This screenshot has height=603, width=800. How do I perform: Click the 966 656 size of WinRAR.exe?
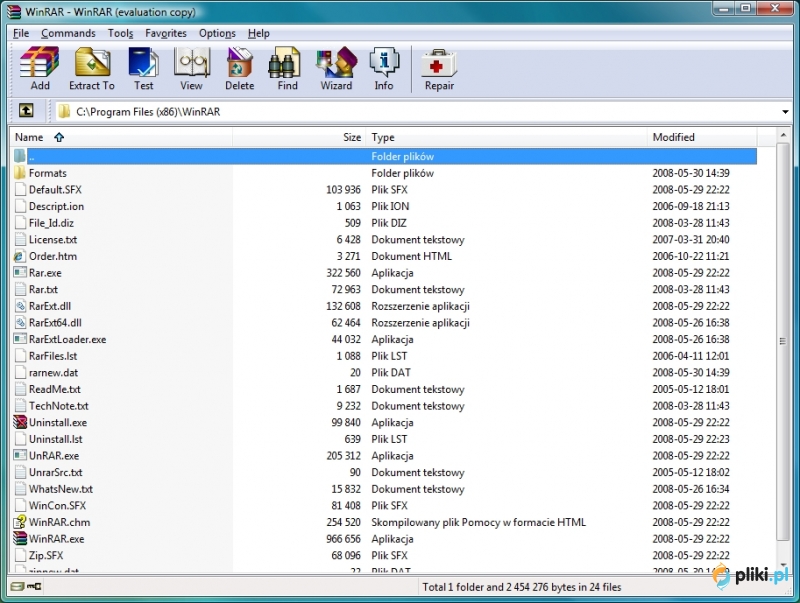[x=343, y=539]
